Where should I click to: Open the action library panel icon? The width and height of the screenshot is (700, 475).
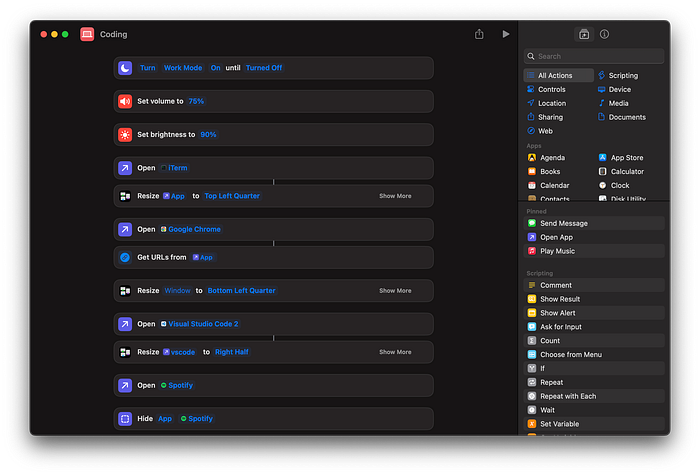(584, 34)
